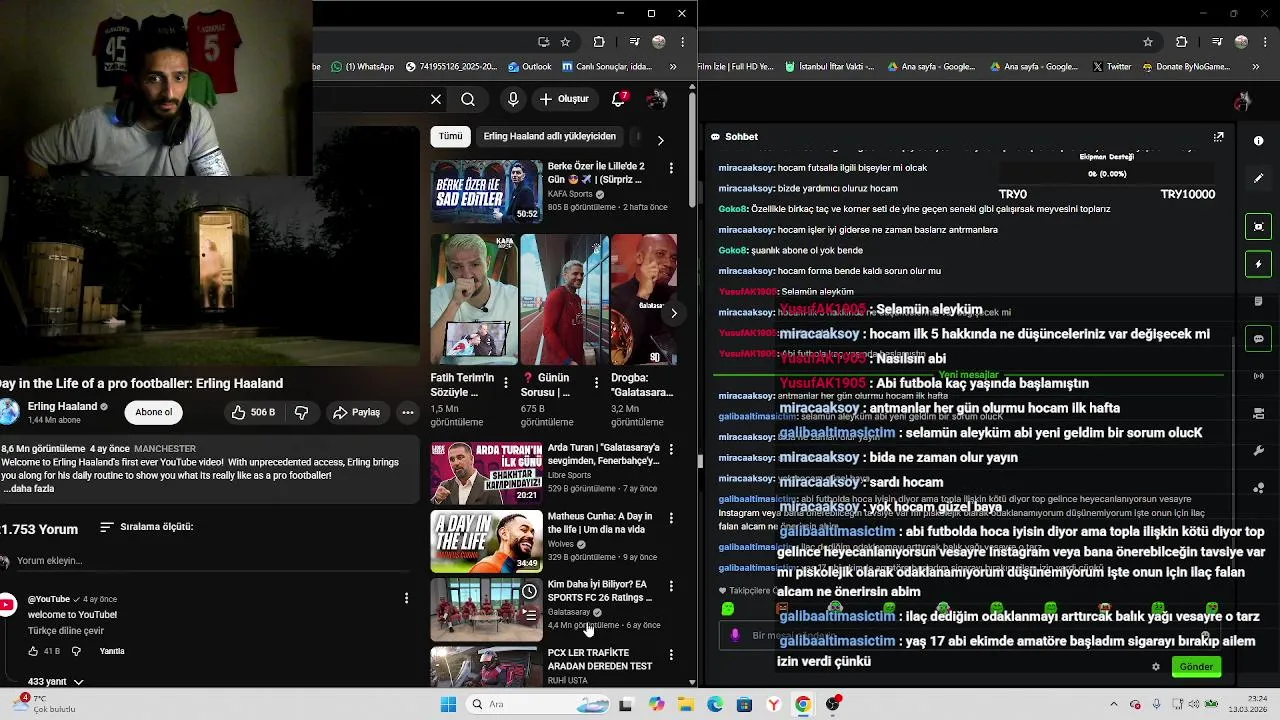1280x720 pixels.
Task: Expand description with ...daha fazla
Action: (28, 489)
